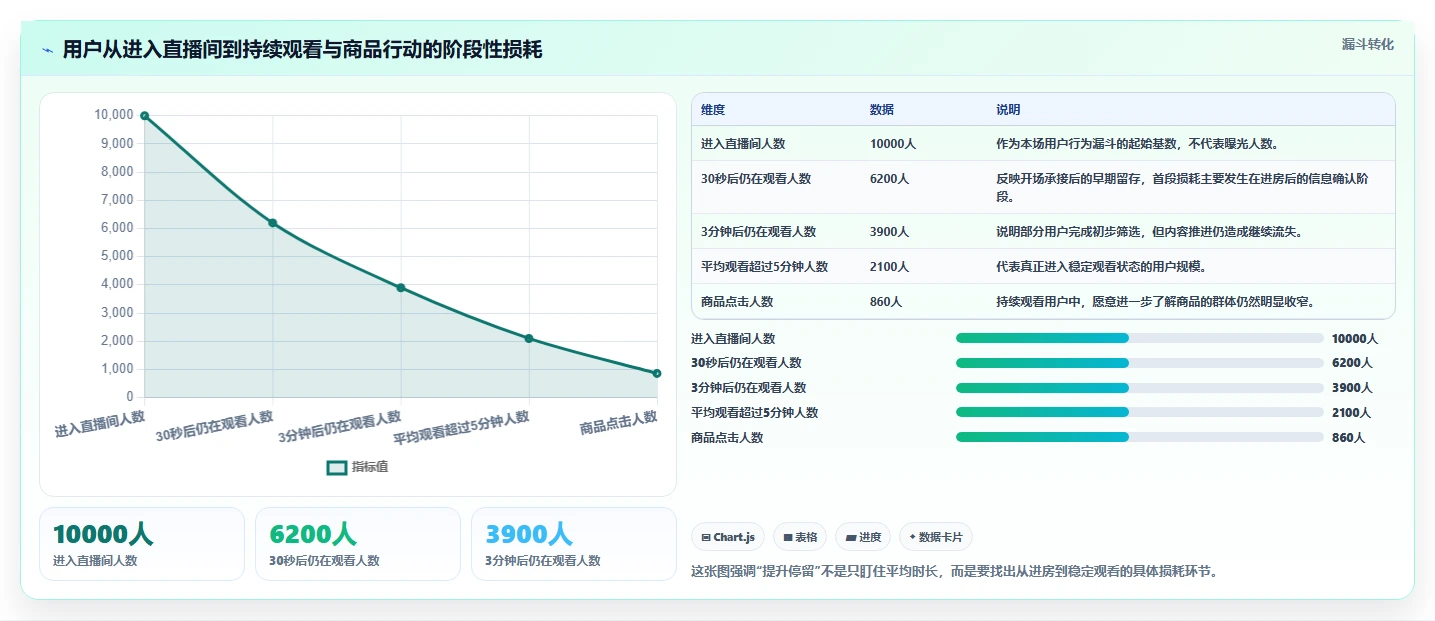Open the 10000人 data card
Viewport: 1435px width, 621px height.
[142, 544]
